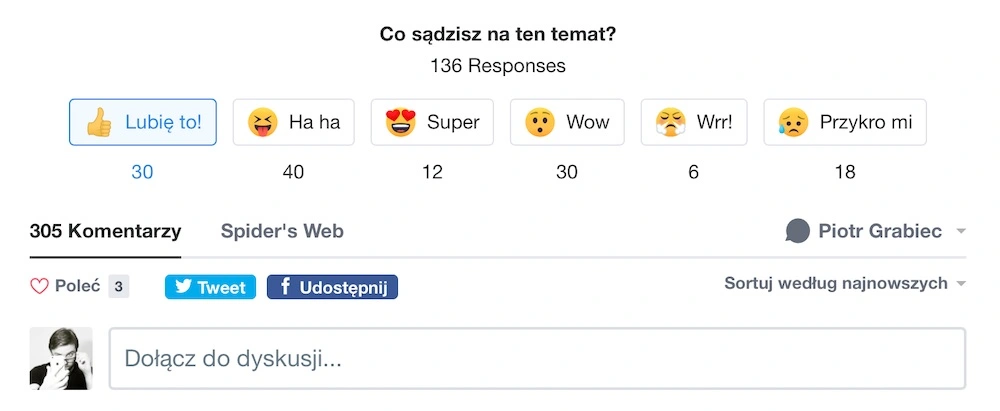
Task: Click the thumbs-up emoji icon
Action: [x=99, y=122]
